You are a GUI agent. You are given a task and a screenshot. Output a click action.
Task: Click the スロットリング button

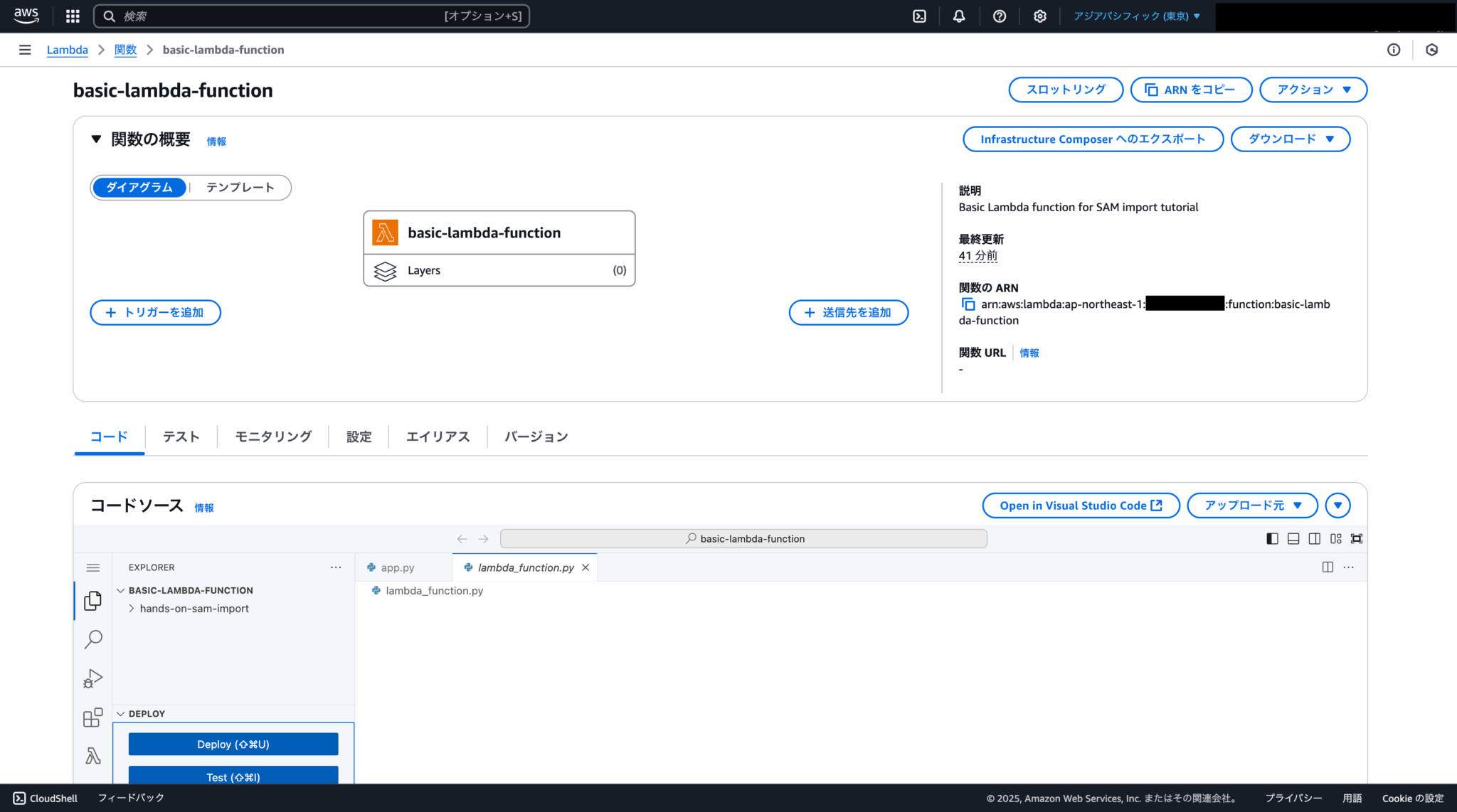click(1066, 90)
